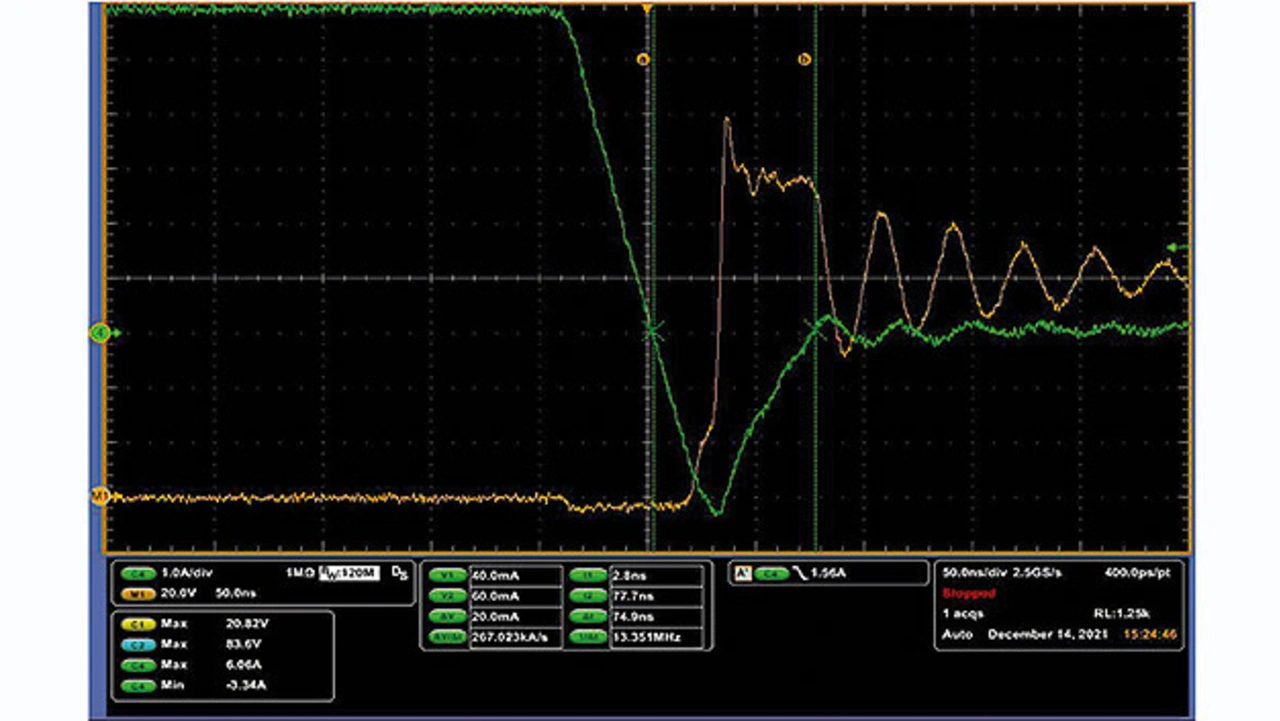1280x721 pixels.
Task: Click the trigger position marker at top
Action: click(x=649, y=9)
